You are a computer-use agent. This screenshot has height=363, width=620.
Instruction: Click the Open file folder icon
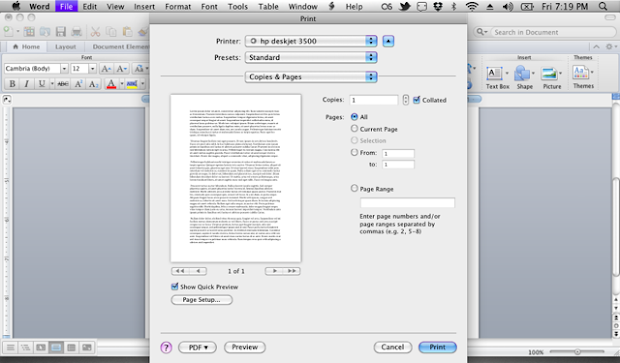(x=45, y=32)
